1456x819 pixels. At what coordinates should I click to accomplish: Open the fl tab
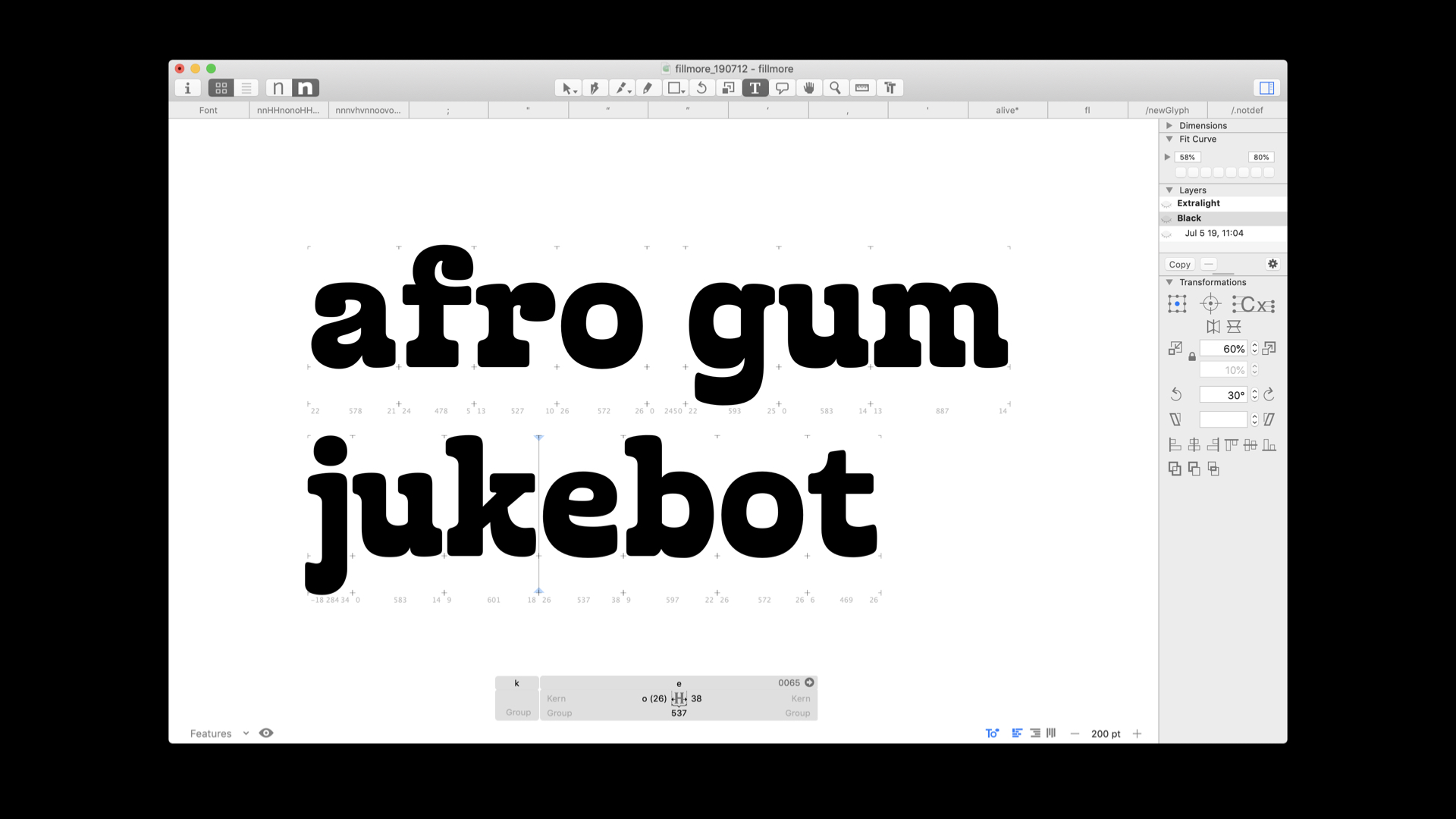click(x=1087, y=110)
